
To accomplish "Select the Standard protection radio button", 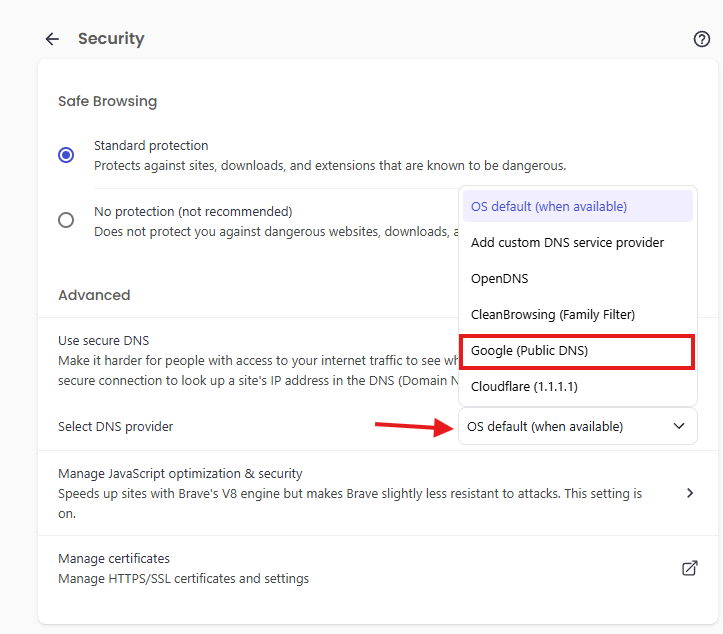I will [x=66, y=155].
